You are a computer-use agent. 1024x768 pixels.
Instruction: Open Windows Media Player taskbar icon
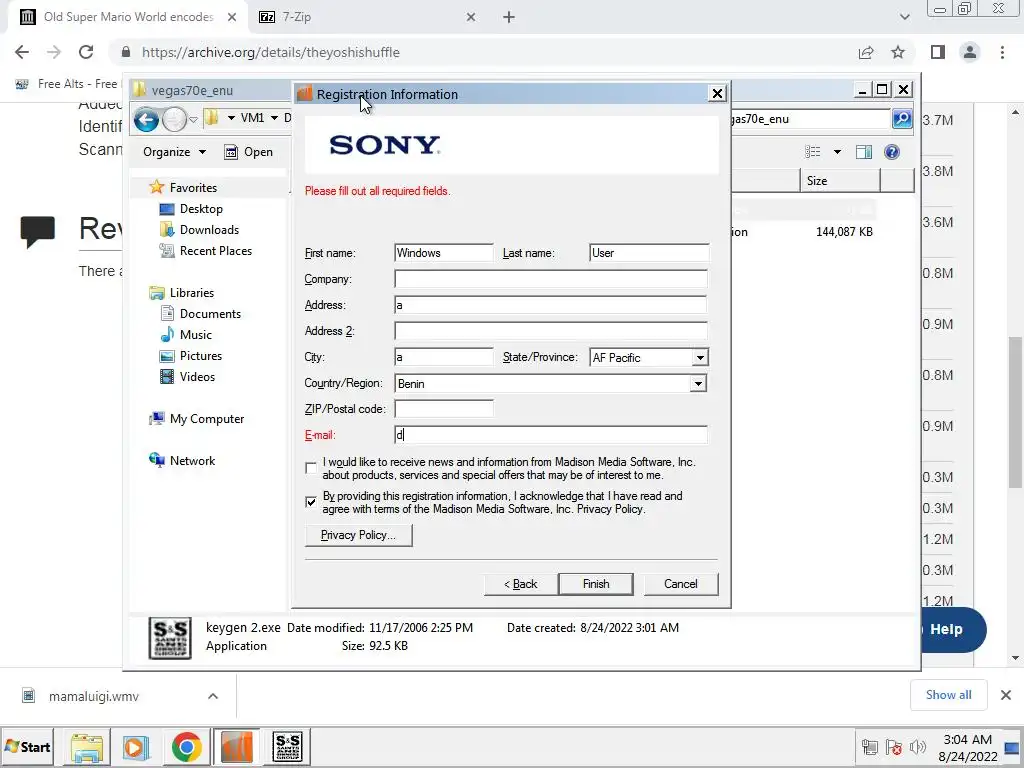pos(136,747)
